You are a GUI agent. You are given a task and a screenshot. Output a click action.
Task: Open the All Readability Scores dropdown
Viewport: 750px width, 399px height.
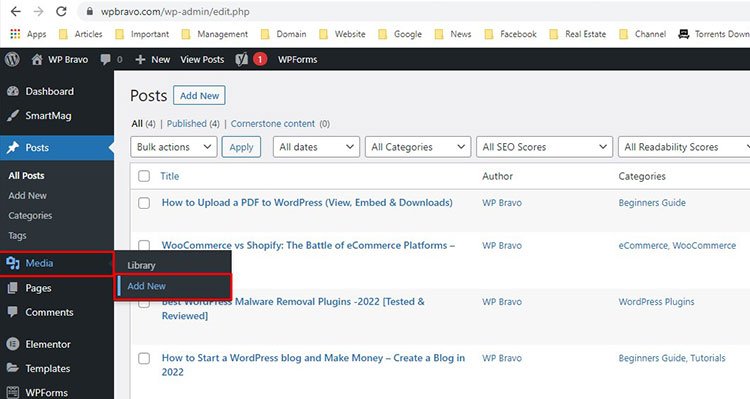[684, 147]
